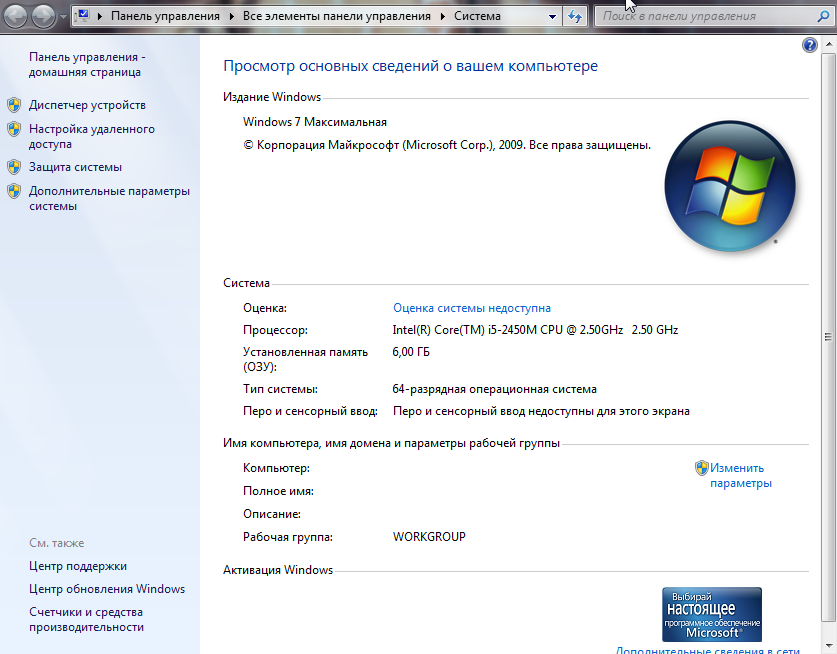Click the refresh icon beside address bar

point(575,17)
